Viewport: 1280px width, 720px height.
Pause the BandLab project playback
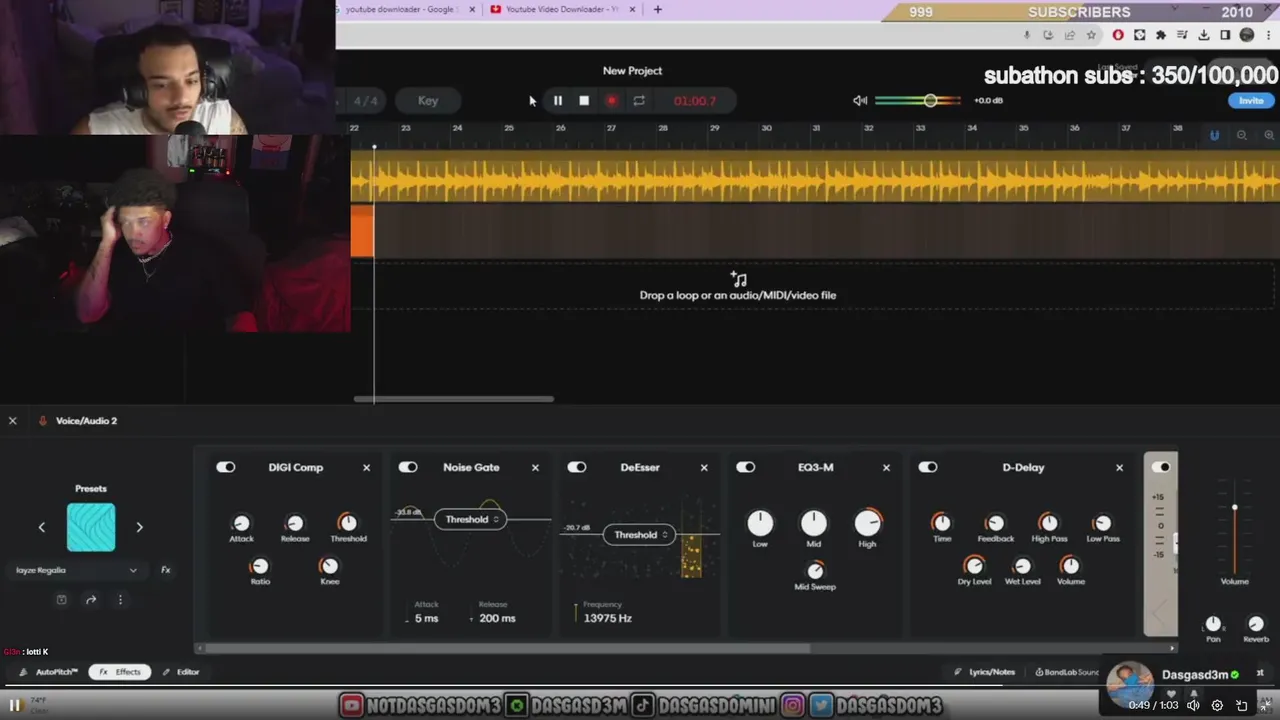558,101
